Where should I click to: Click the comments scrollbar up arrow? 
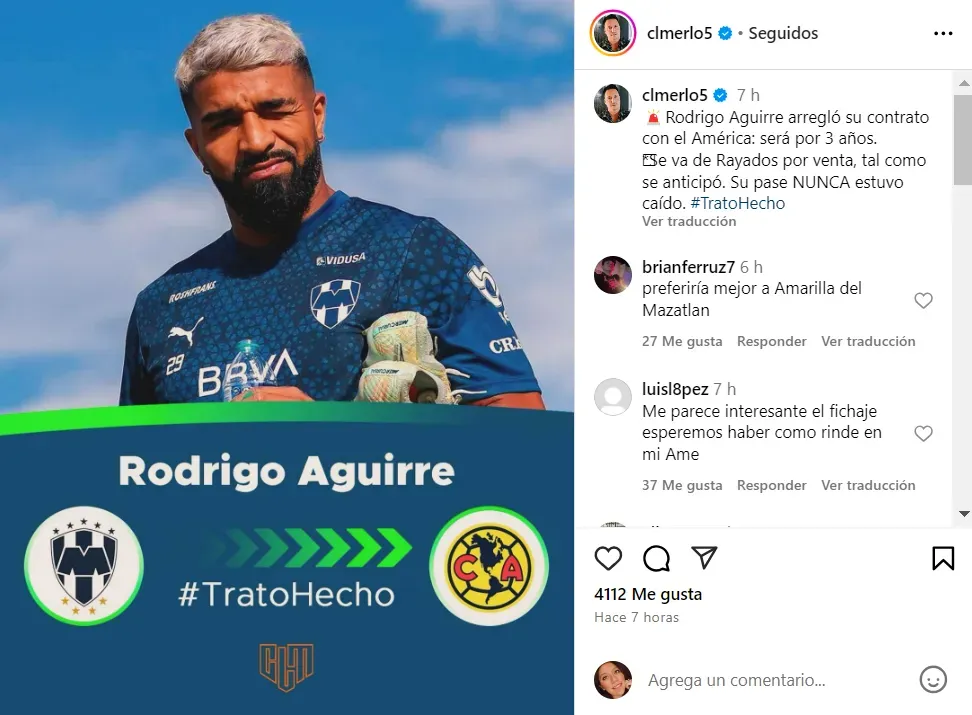tap(964, 82)
